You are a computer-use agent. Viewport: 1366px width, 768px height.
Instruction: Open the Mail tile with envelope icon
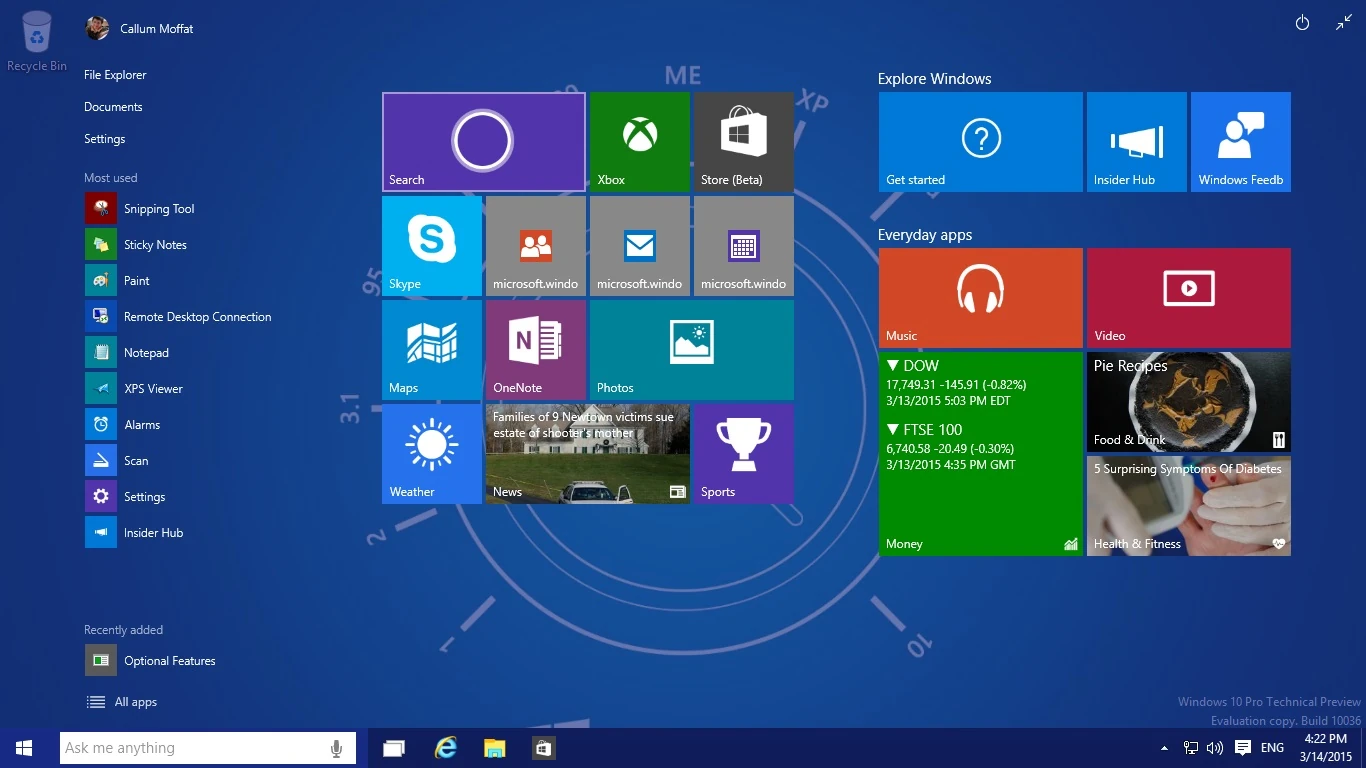pos(639,246)
